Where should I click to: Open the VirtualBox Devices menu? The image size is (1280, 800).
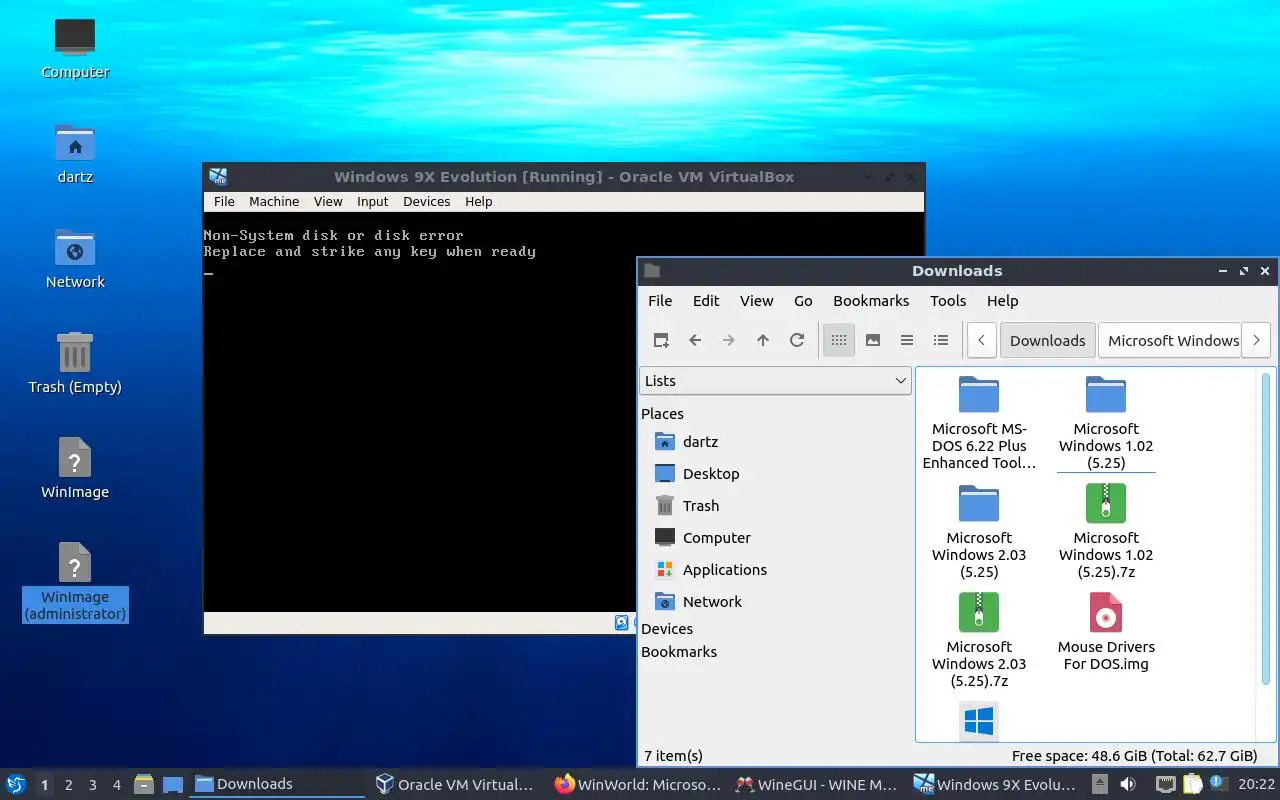coord(427,201)
